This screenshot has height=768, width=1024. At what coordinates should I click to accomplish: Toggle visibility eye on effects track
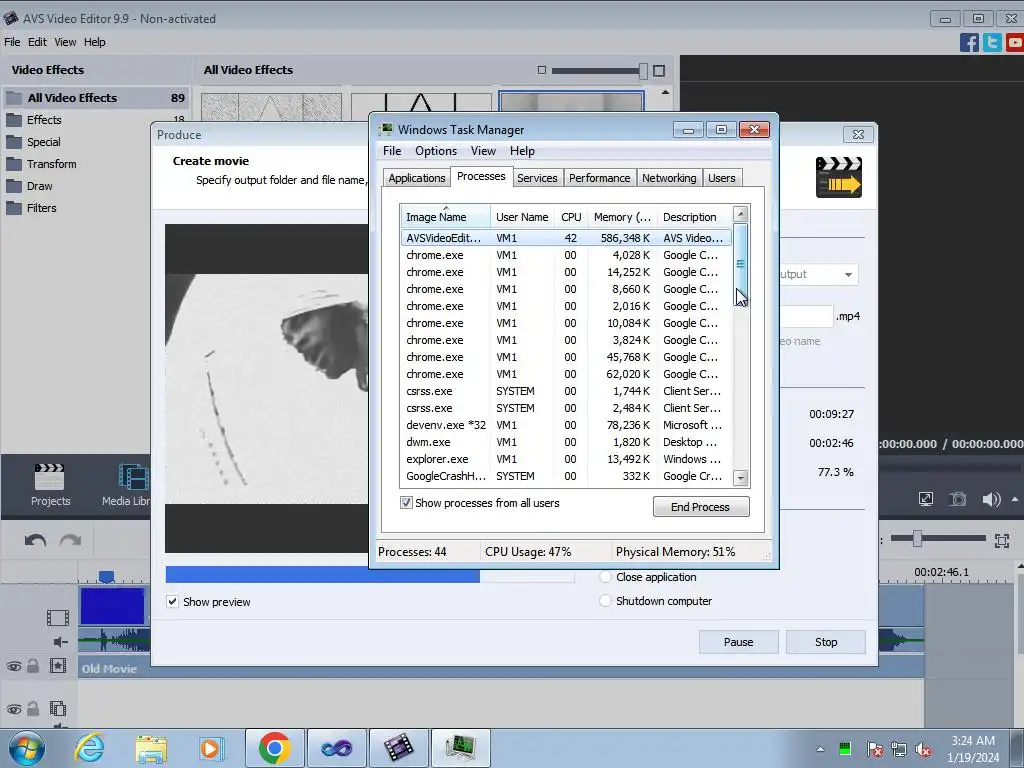(14, 667)
